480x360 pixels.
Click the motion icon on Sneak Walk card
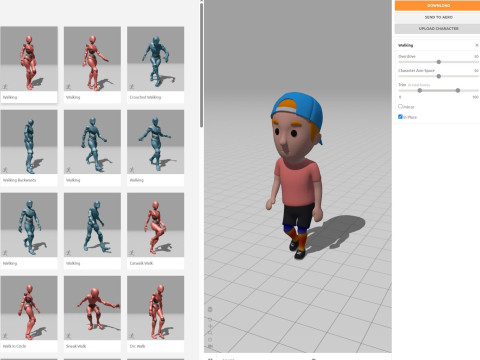[68, 336]
